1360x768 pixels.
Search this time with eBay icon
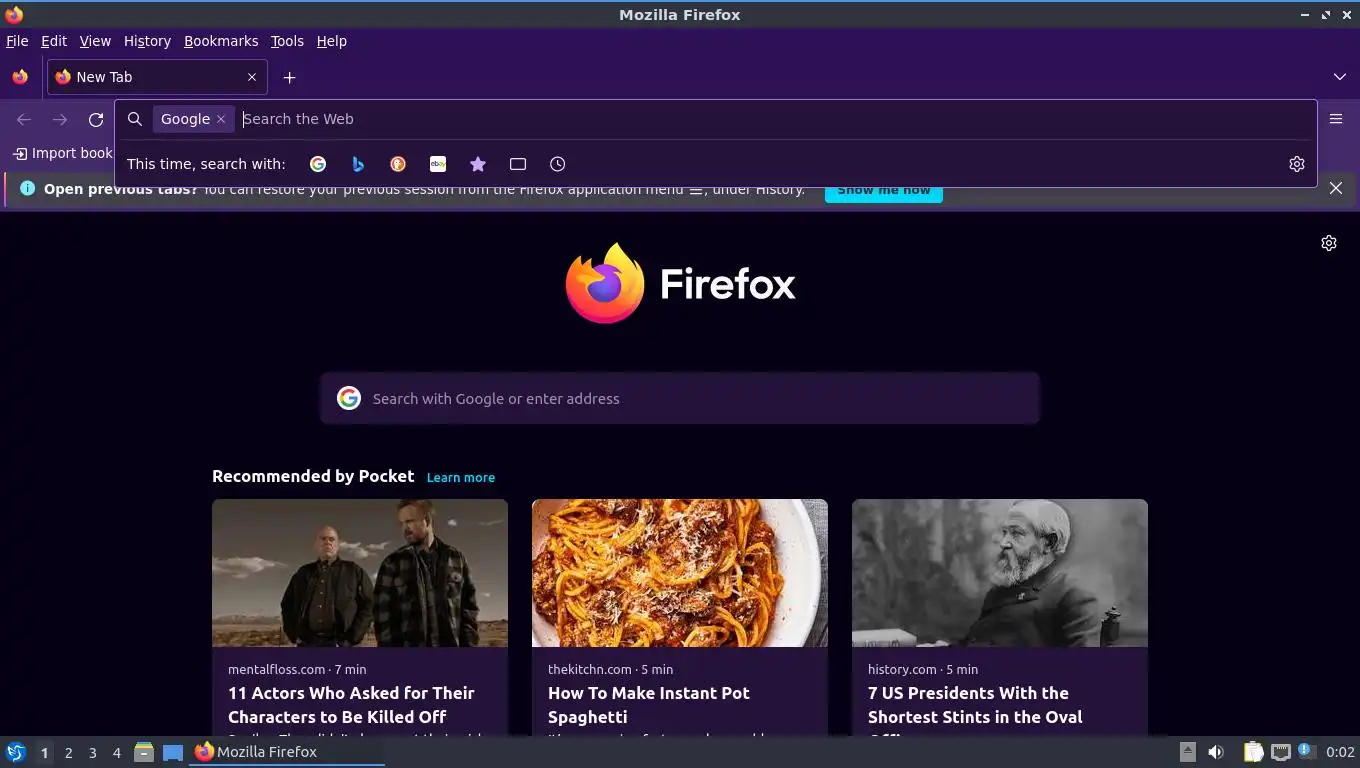438,164
